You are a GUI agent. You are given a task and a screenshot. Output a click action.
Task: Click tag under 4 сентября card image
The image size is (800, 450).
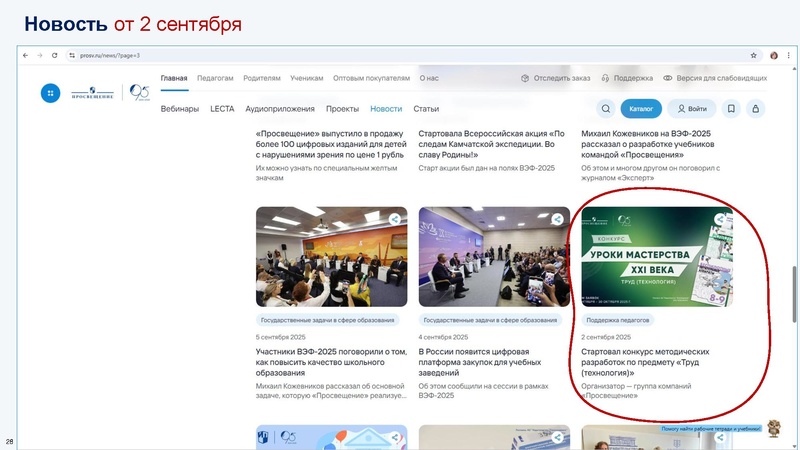490,320
